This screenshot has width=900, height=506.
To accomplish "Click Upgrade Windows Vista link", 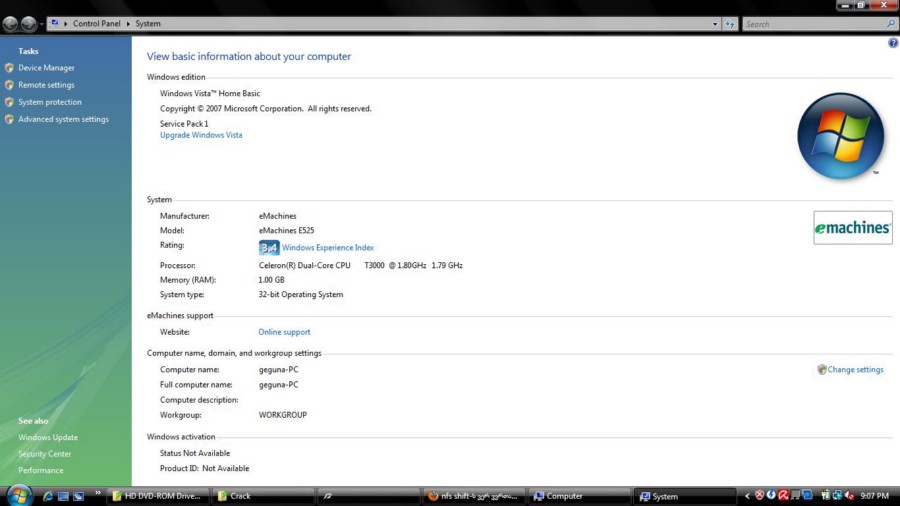I will pyautogui.click(x=201, y=135).
